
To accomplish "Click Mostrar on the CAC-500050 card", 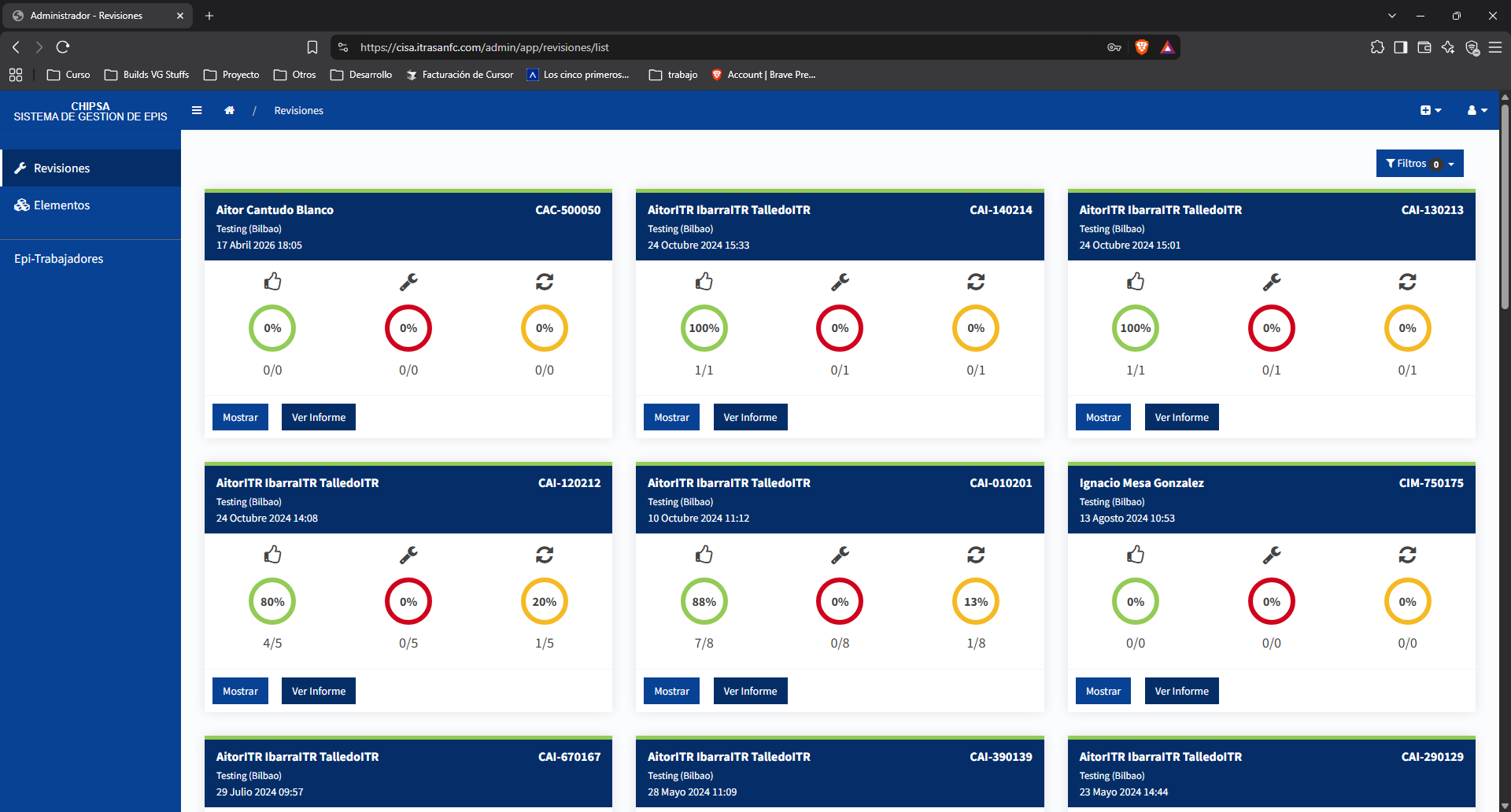I will coord(240,417).
